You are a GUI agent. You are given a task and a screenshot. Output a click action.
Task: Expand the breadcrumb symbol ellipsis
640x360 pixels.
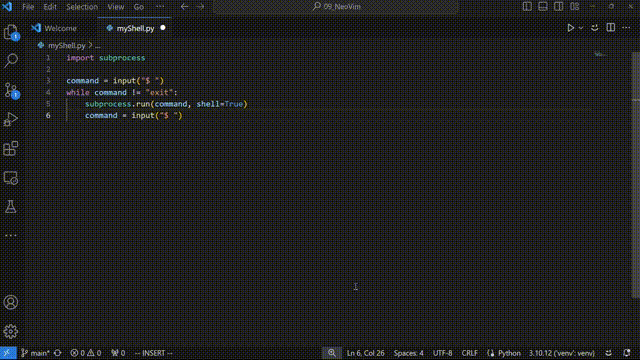[x=98, y=46]
